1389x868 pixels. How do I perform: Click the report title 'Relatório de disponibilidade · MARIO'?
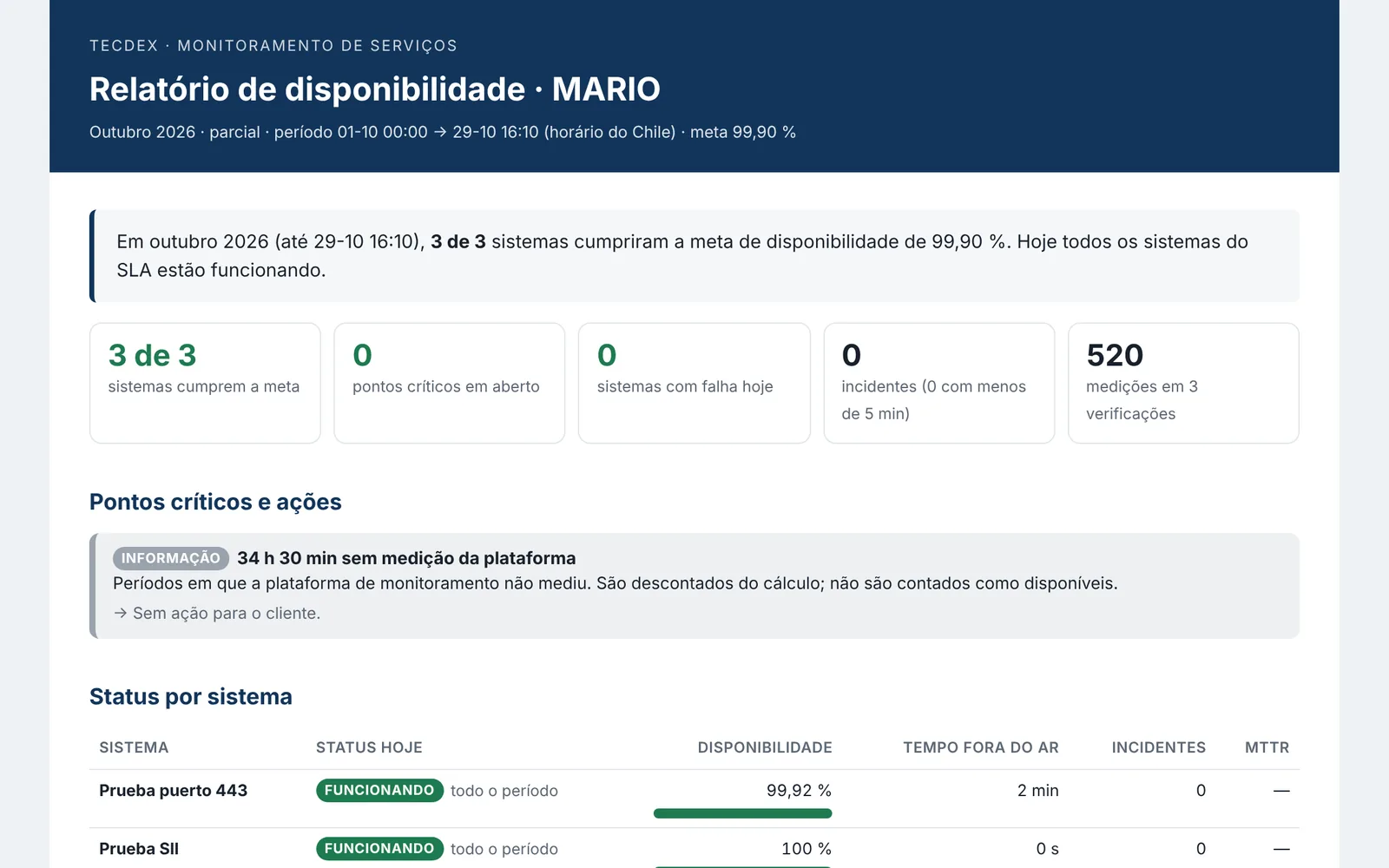[375, 89]
